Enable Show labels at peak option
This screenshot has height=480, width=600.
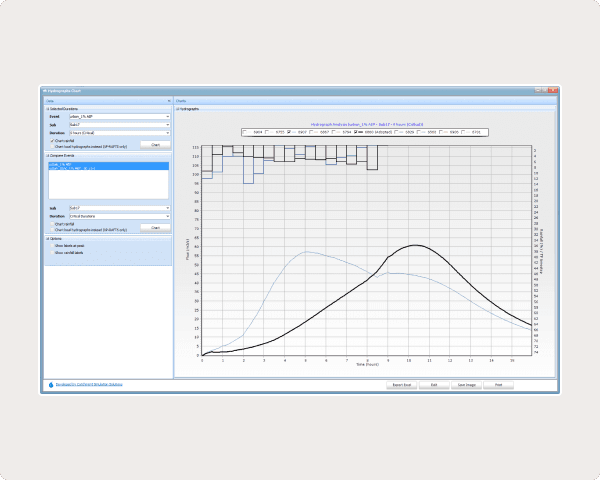(x=52, y=246)
